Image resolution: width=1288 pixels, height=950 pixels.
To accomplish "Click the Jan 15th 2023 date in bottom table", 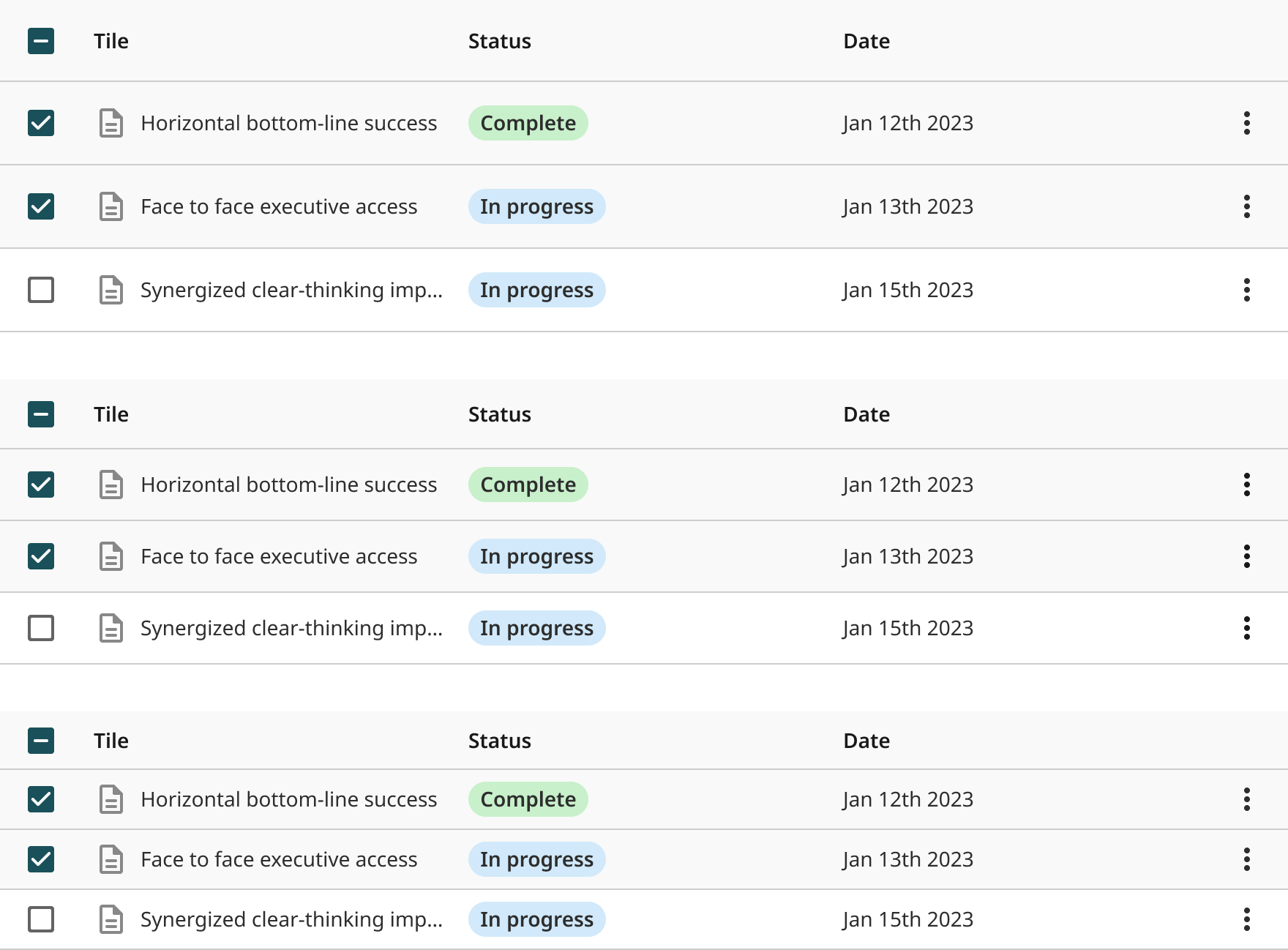I will pyautogui.click(x=908, y=919).
